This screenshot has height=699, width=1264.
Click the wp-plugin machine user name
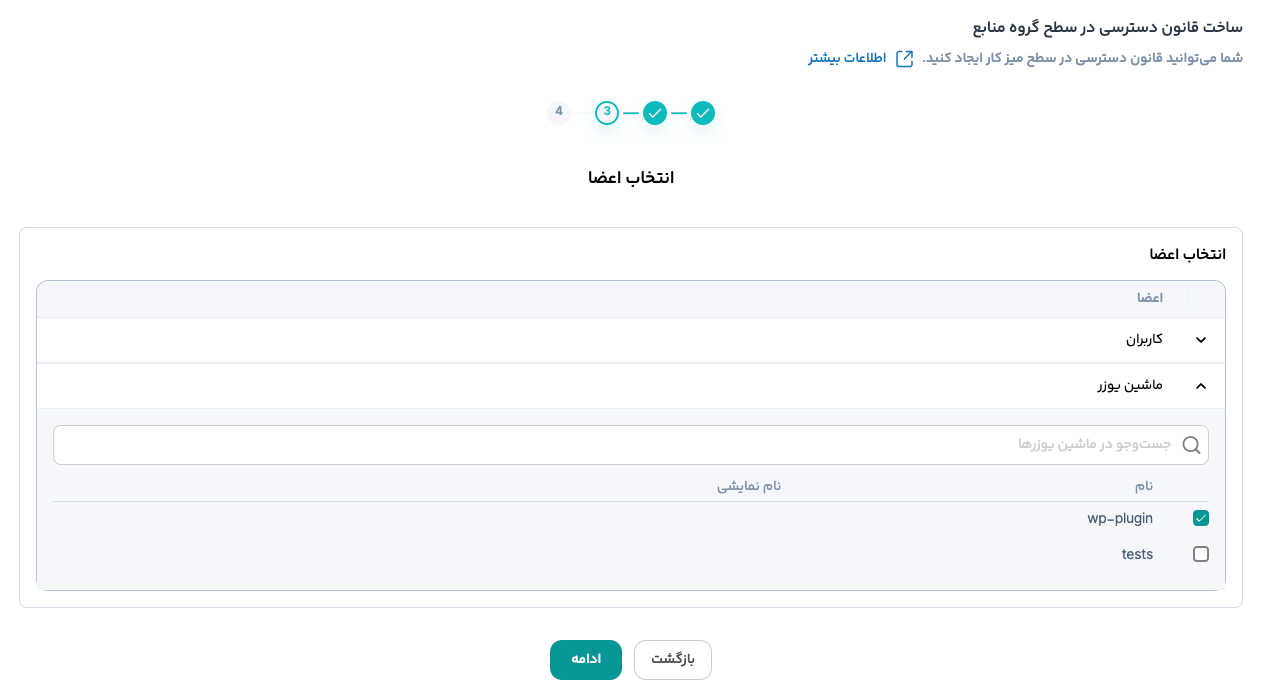[1120, 518]
